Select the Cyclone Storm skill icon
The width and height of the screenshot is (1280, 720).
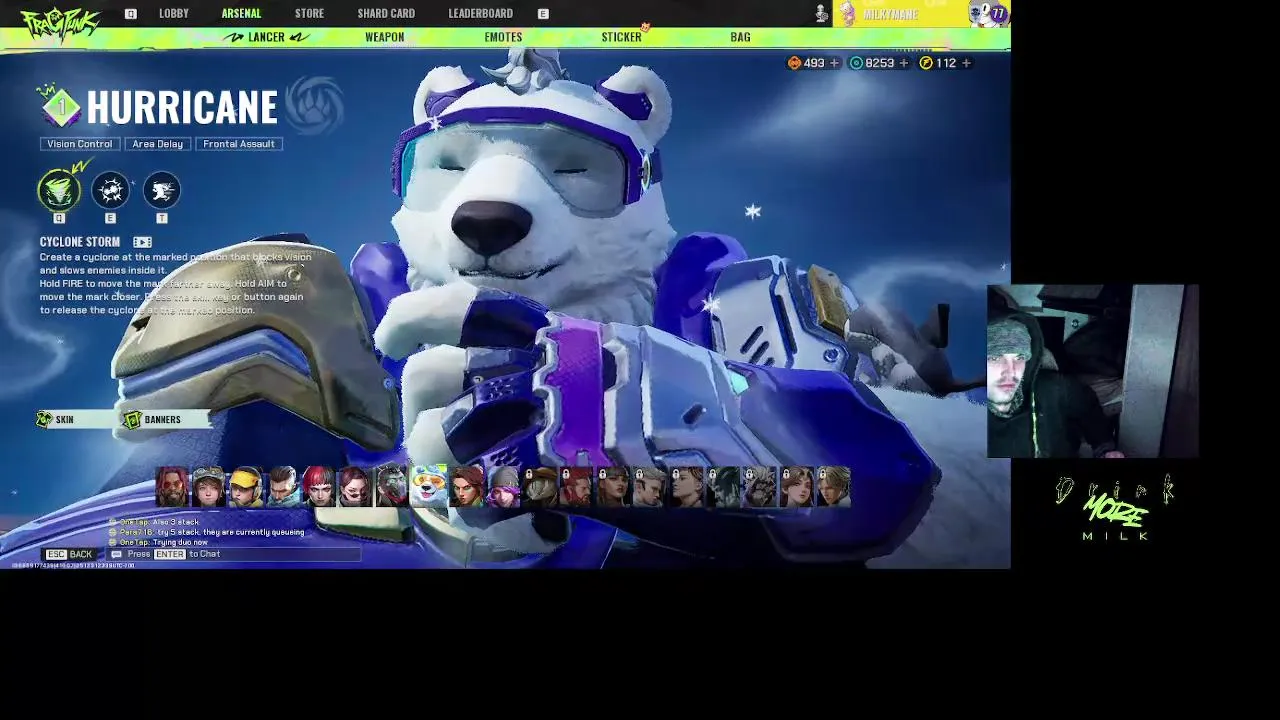click(59, 190)
